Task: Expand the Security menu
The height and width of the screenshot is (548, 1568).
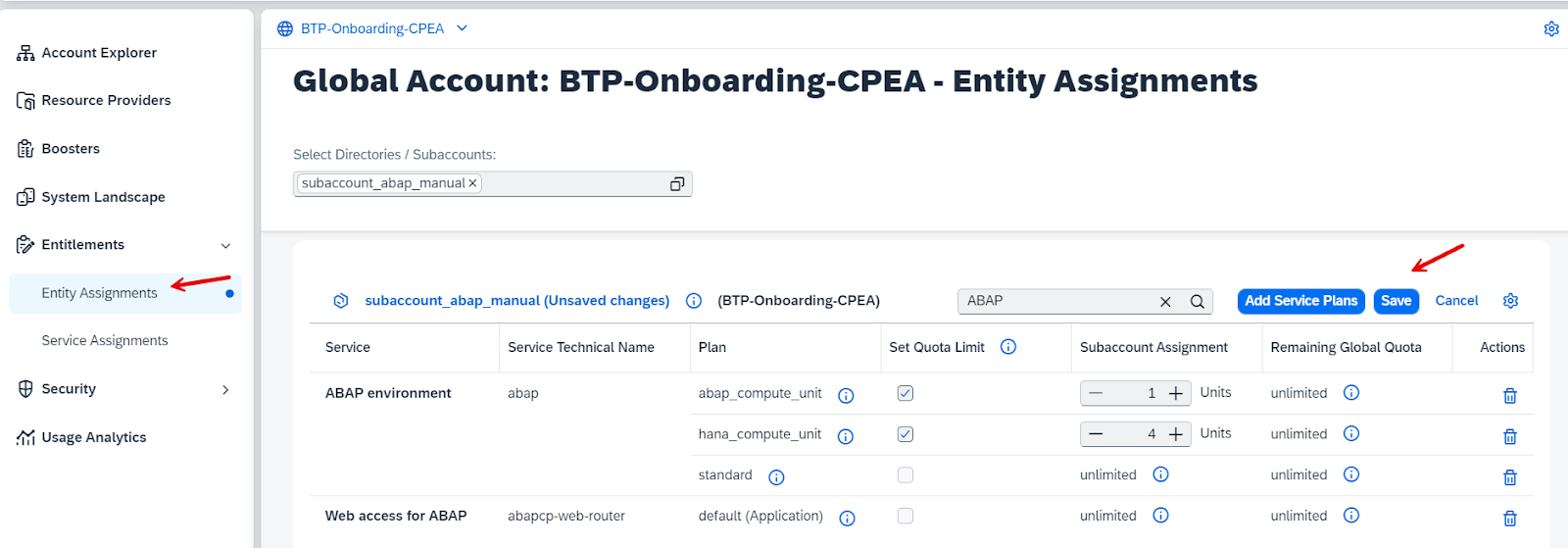Action: point(225,389)
